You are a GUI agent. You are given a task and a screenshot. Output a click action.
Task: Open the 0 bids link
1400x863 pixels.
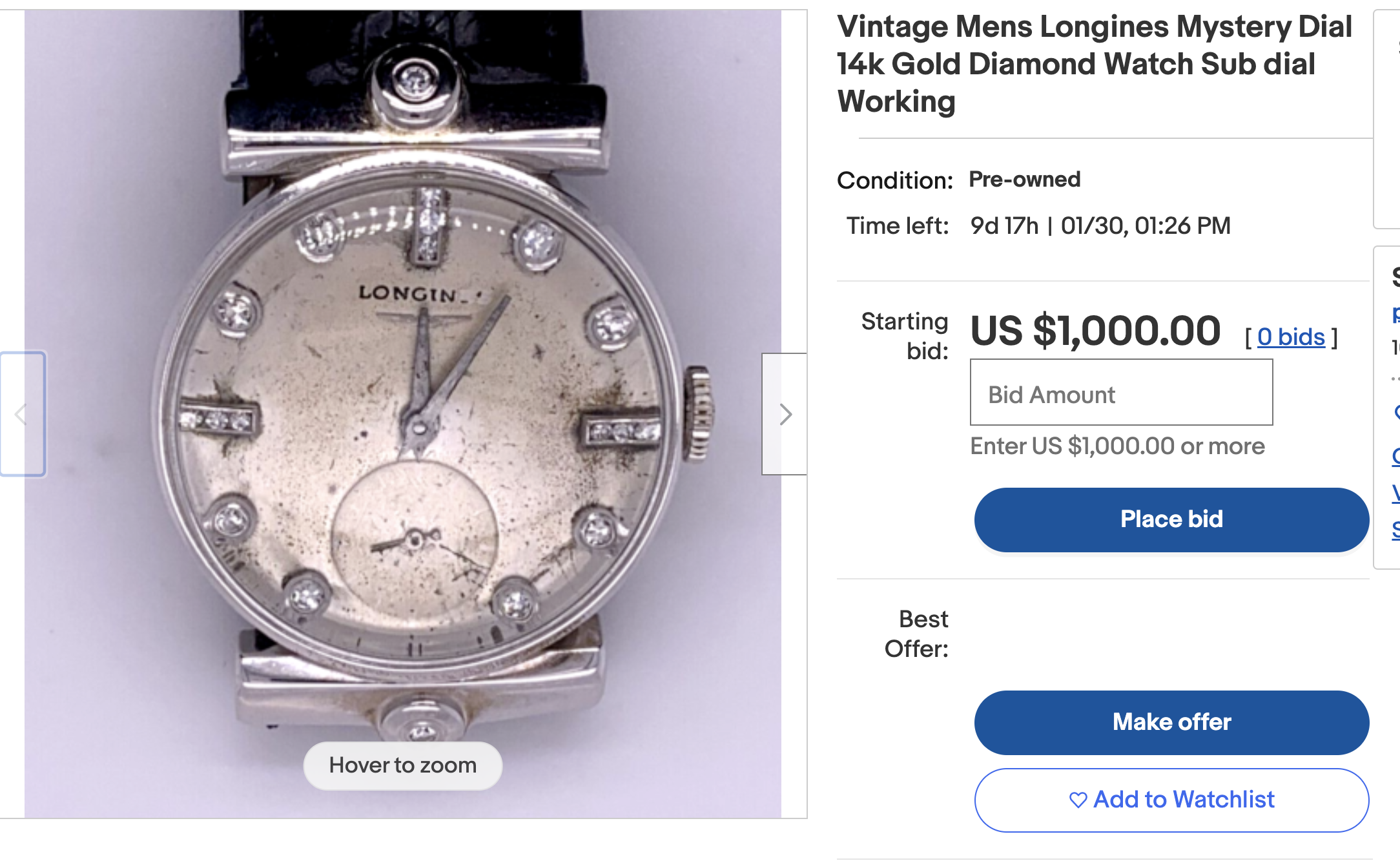pyautogui.click(x=1291, y=337)
